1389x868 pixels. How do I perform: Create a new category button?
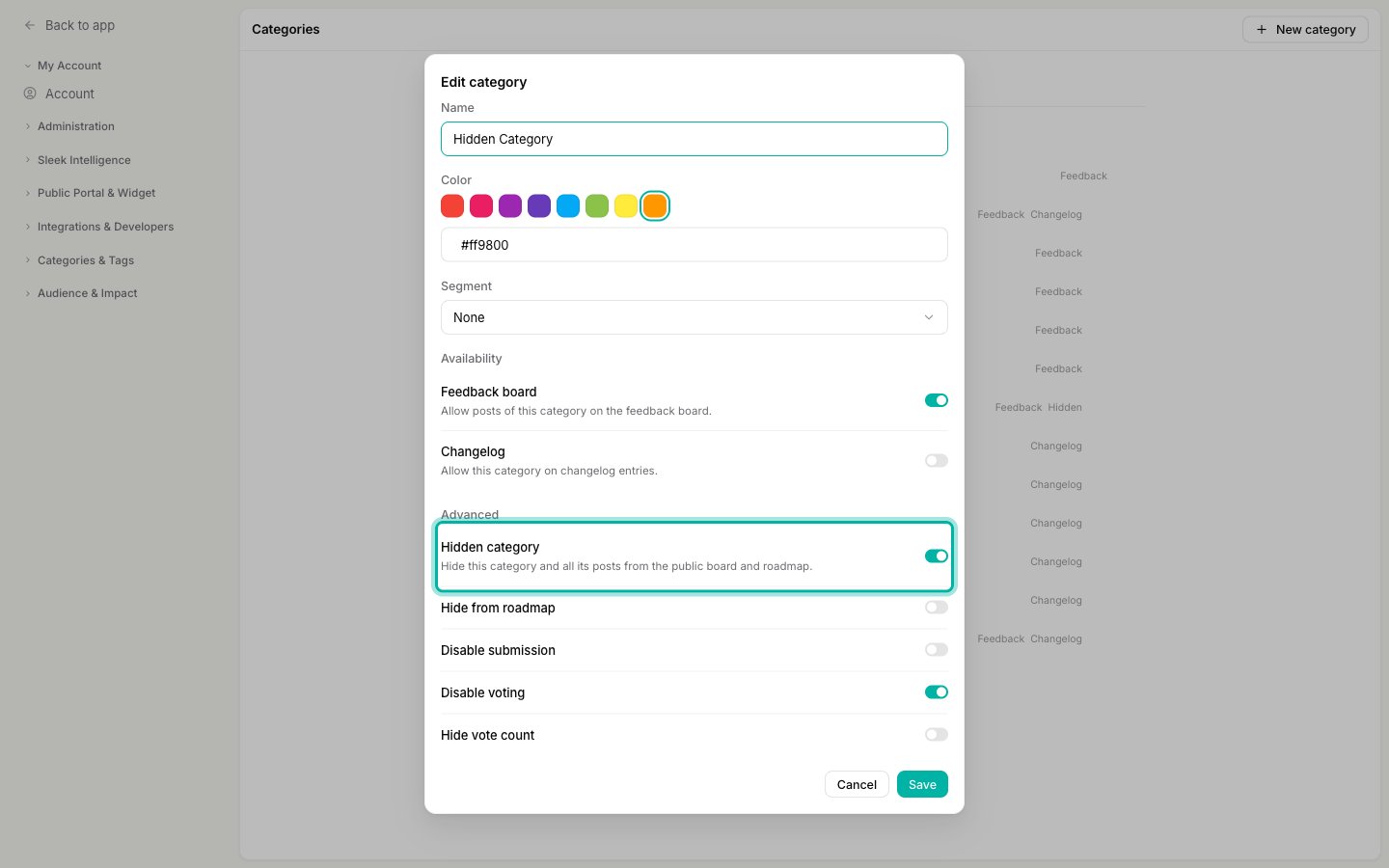1305,30
